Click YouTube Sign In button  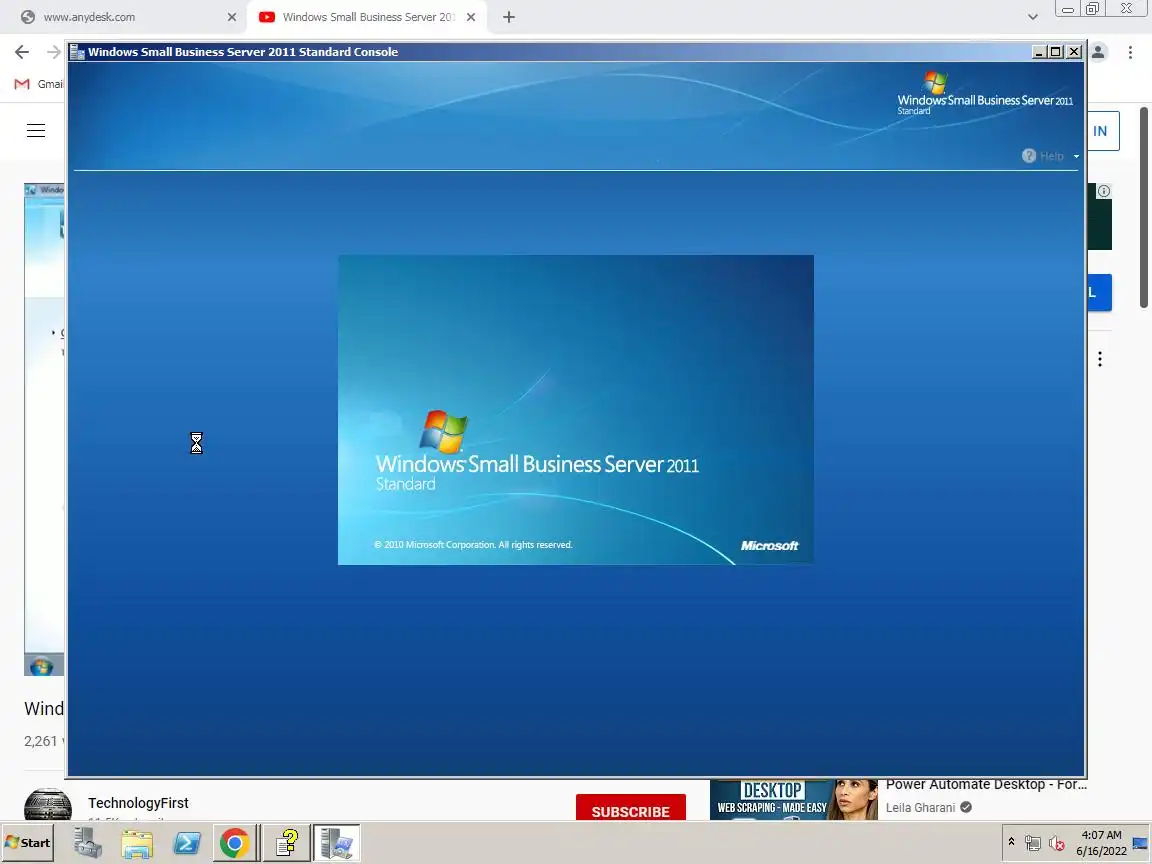[x=1102, y=131]
